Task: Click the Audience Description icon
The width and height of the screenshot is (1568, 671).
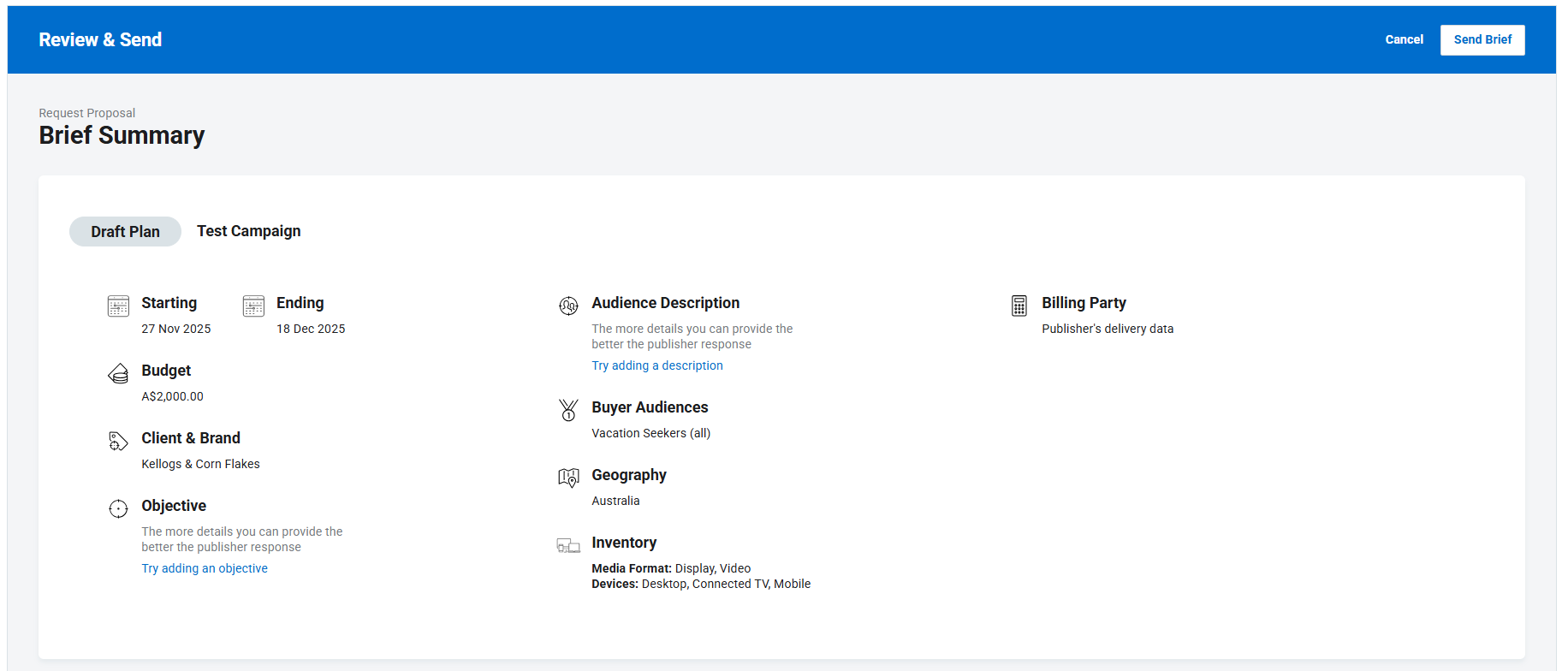Action: tap(568, 306)
